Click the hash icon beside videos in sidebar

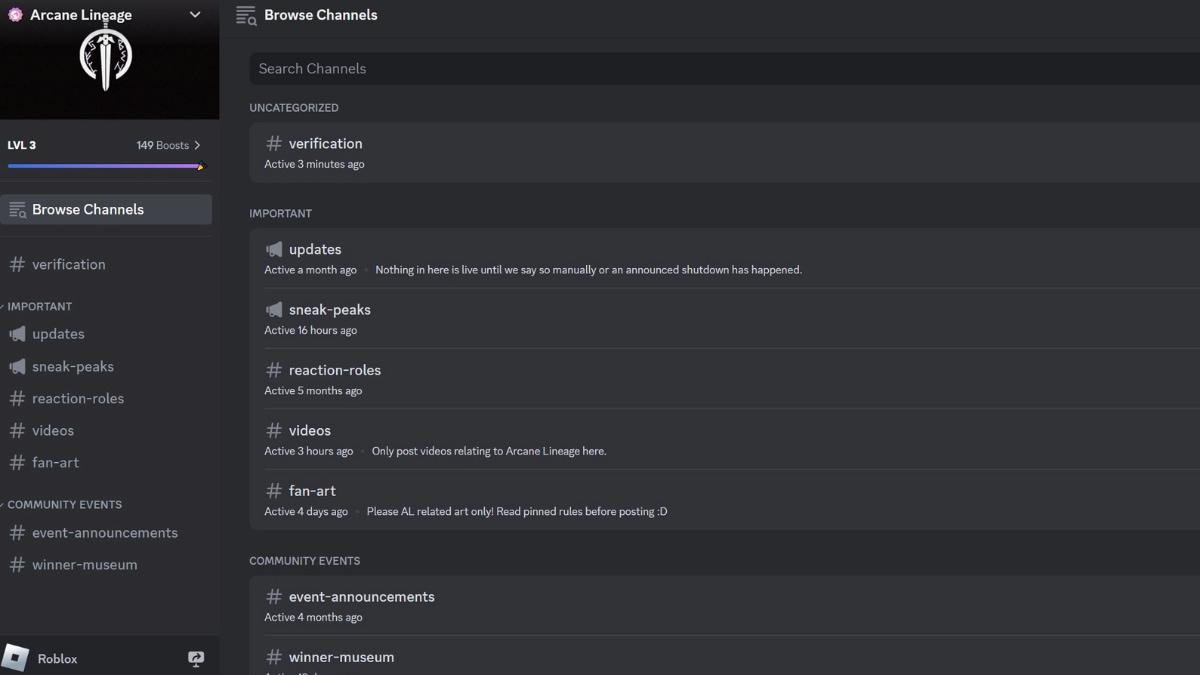17,430
